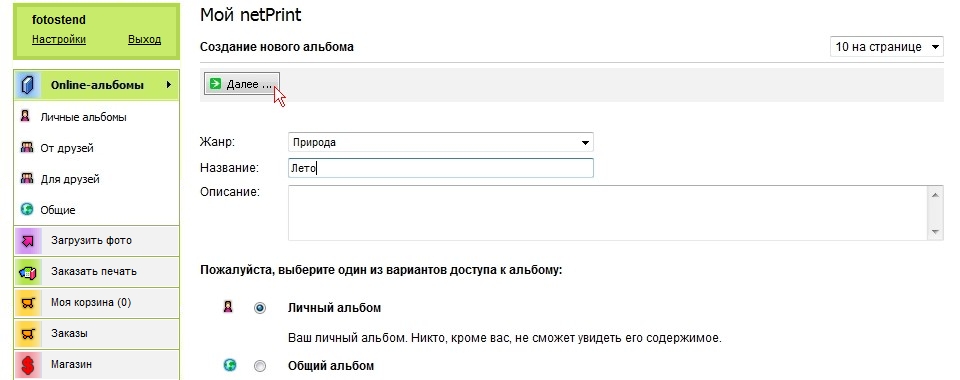Screen dimensions: 960x380
Task: Click the От друзей people icon
Action: pyautogui.click(x=26, y=147)
